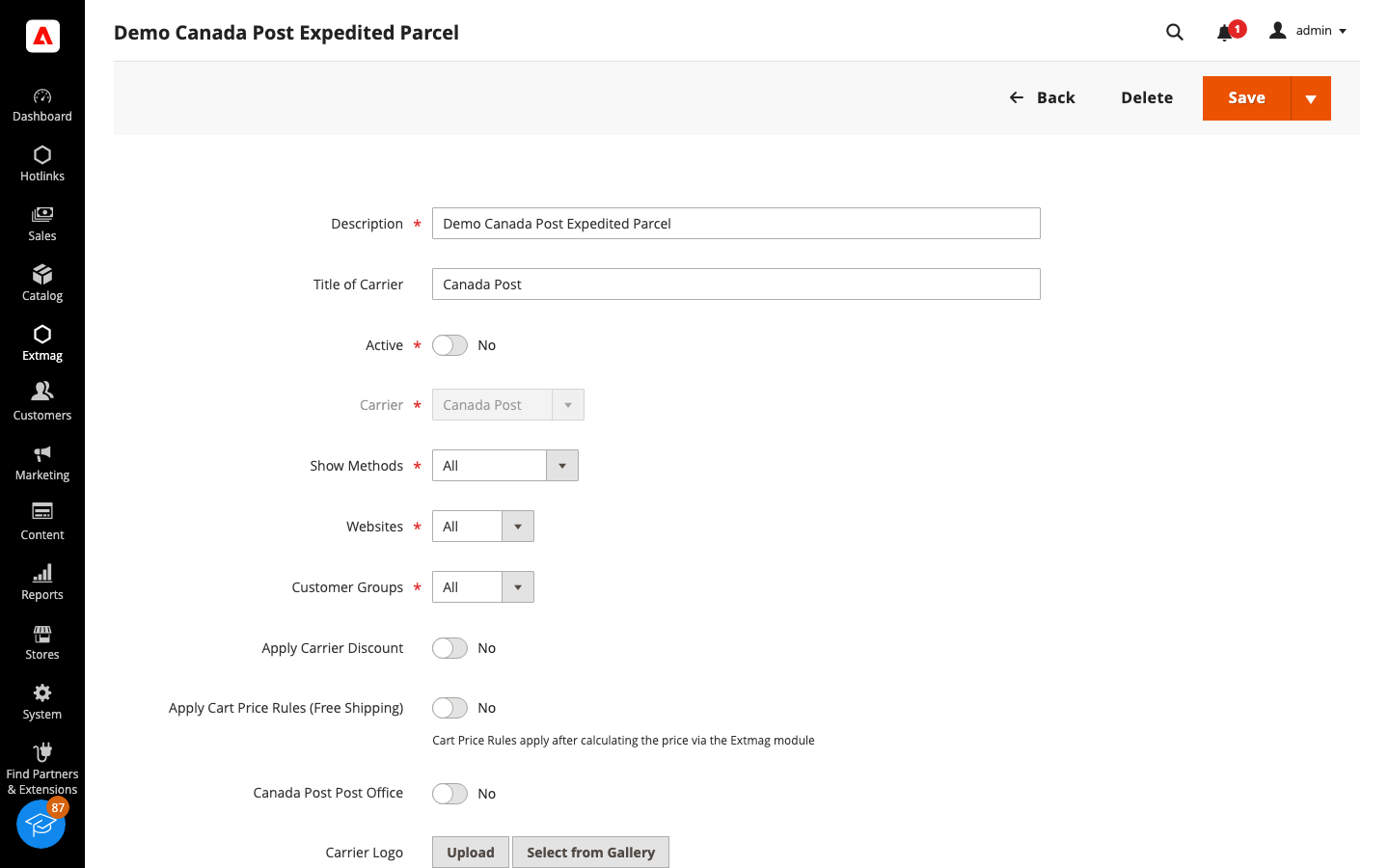Open the Customer Groups dropdown
1389x868 pixels.
(483, 587)
